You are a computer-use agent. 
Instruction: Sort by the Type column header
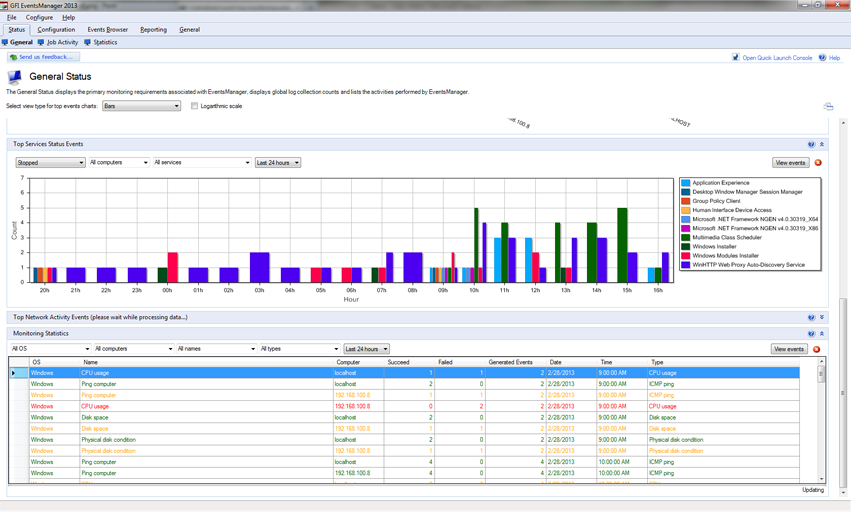[x=723, y=362]
